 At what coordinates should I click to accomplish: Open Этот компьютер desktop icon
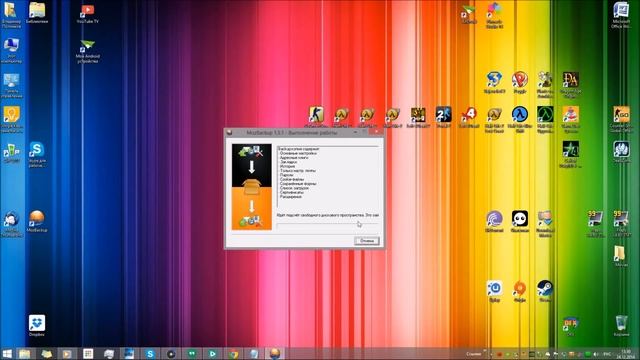pos(11,50)
